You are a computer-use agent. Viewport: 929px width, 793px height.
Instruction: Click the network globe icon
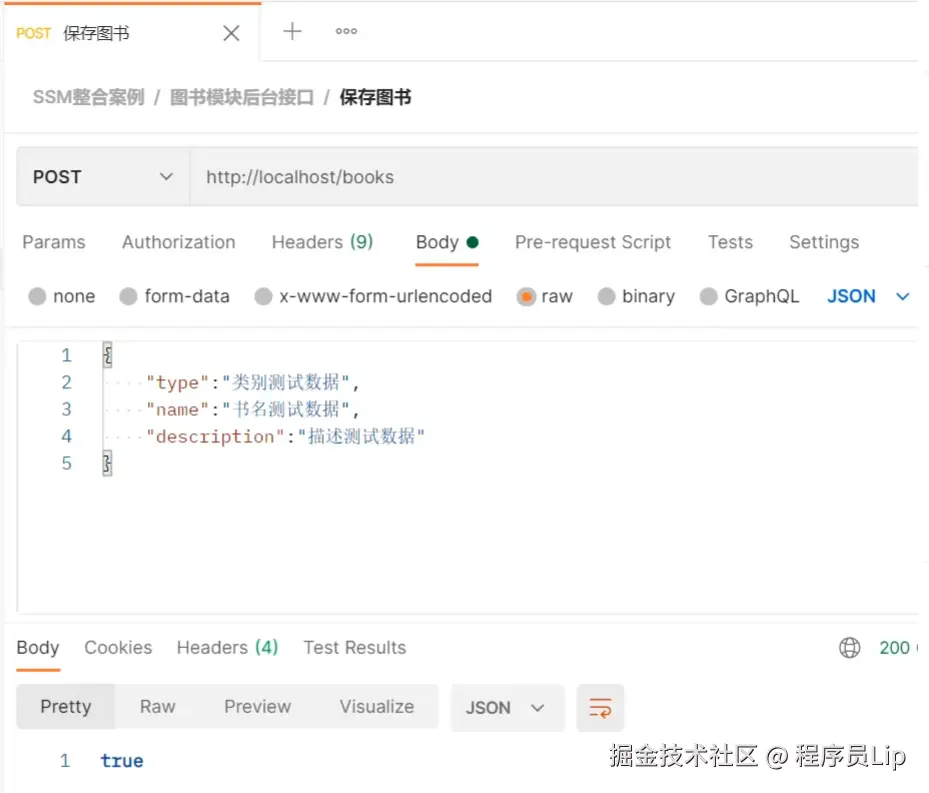click(x=850, y=647)
